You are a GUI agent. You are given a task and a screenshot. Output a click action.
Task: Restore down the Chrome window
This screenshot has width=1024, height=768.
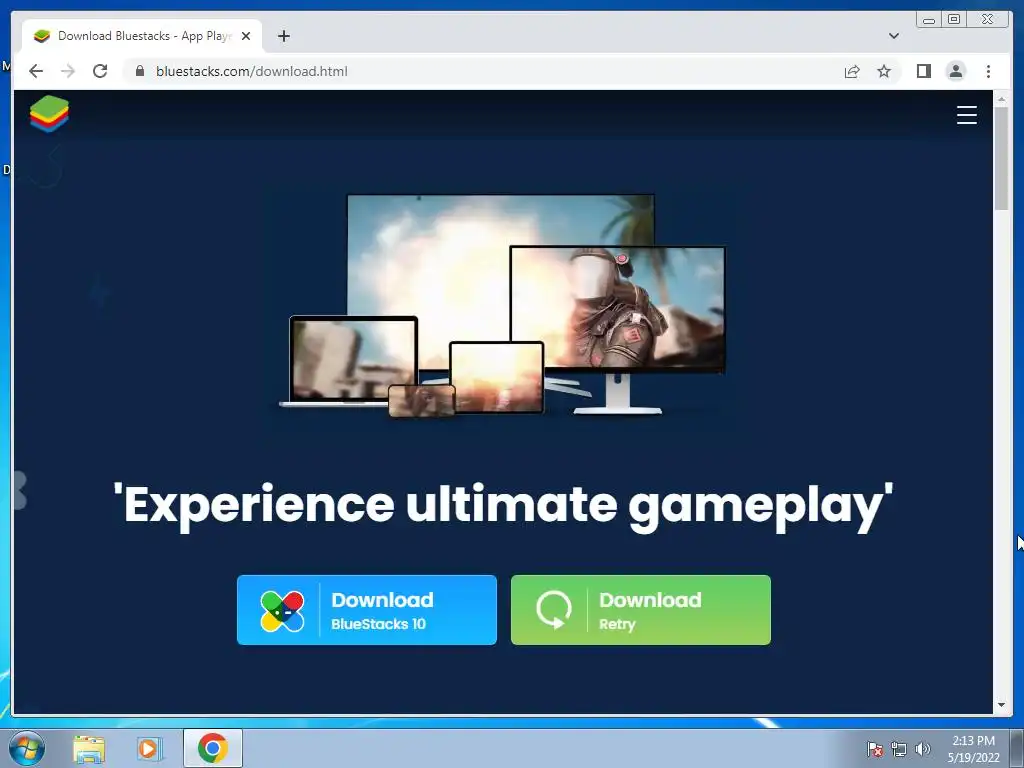953,20
